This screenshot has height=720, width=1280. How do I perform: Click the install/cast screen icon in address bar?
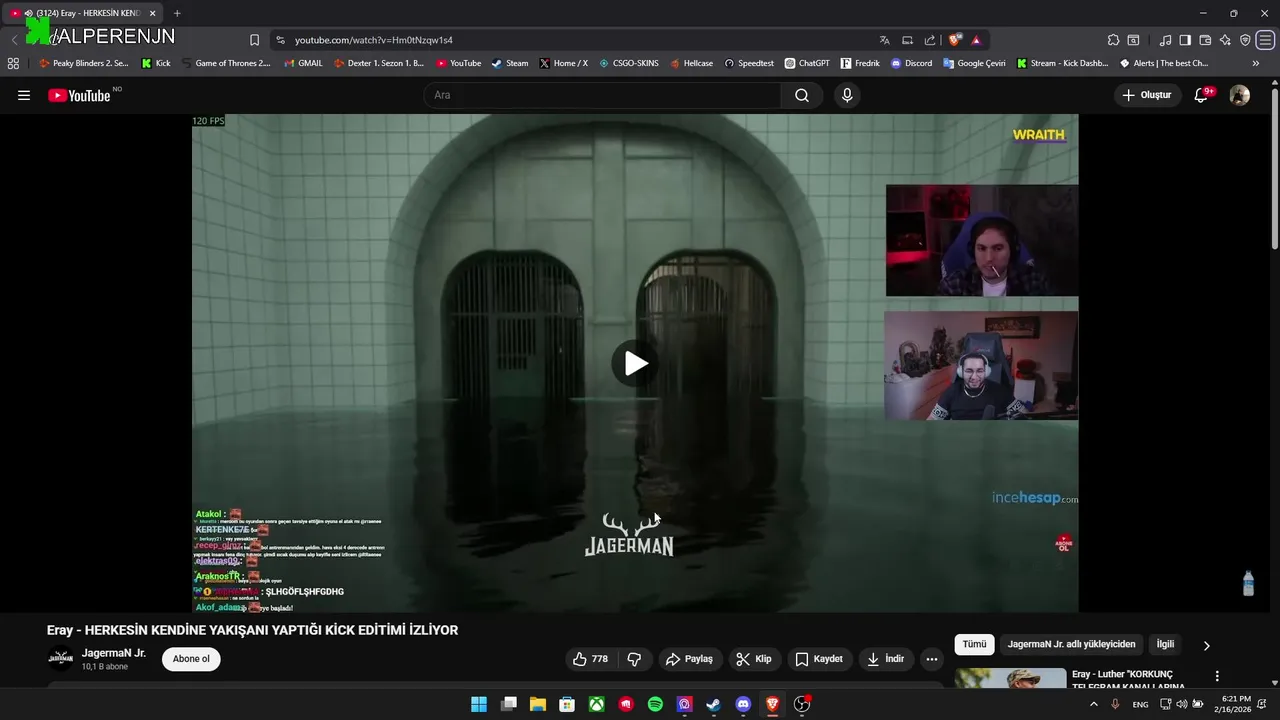(907, 40)
